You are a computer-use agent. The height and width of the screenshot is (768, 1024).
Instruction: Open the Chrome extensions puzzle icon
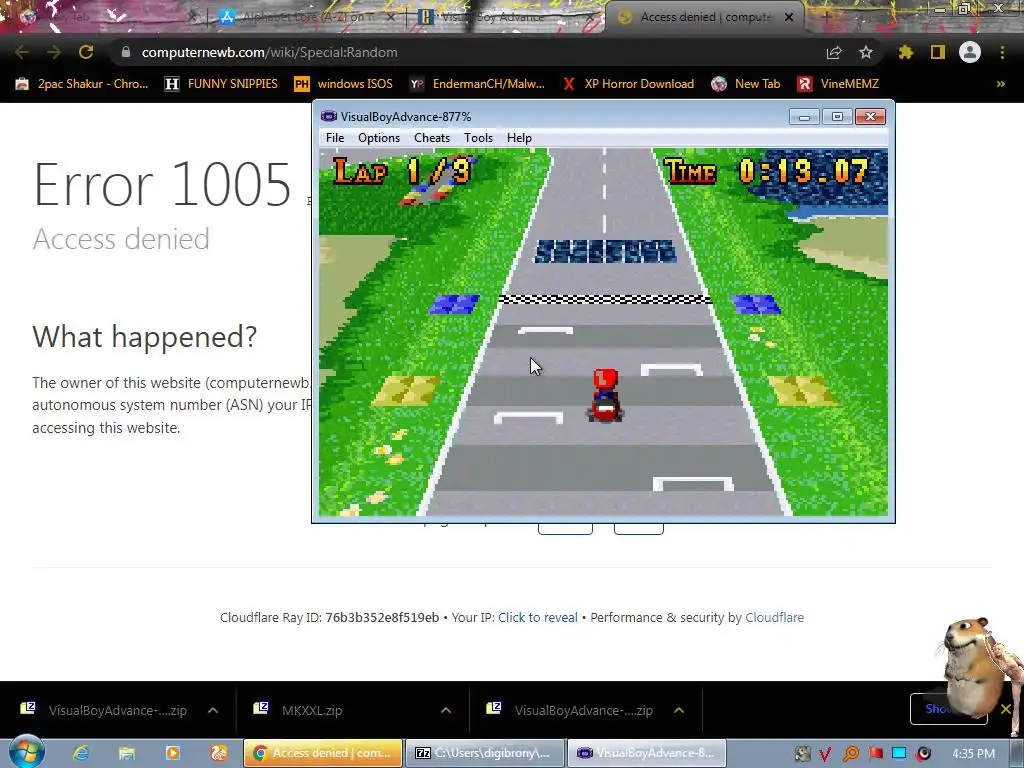coord(906,52)
